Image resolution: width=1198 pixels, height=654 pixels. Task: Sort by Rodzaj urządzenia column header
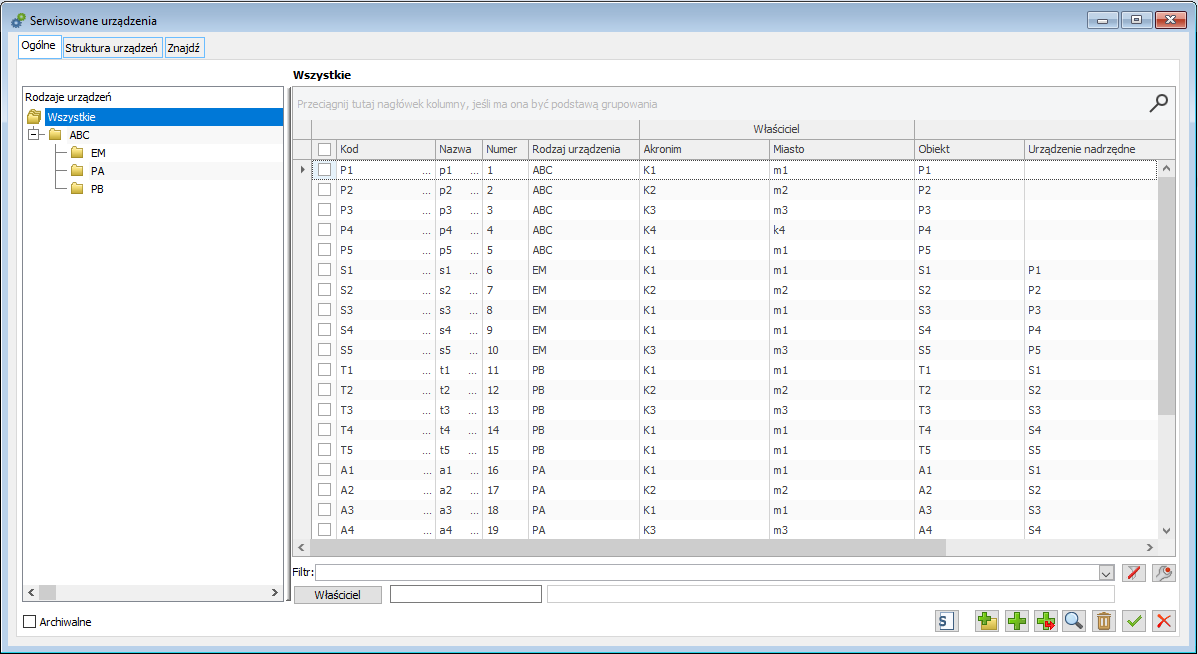coord(584,149)
